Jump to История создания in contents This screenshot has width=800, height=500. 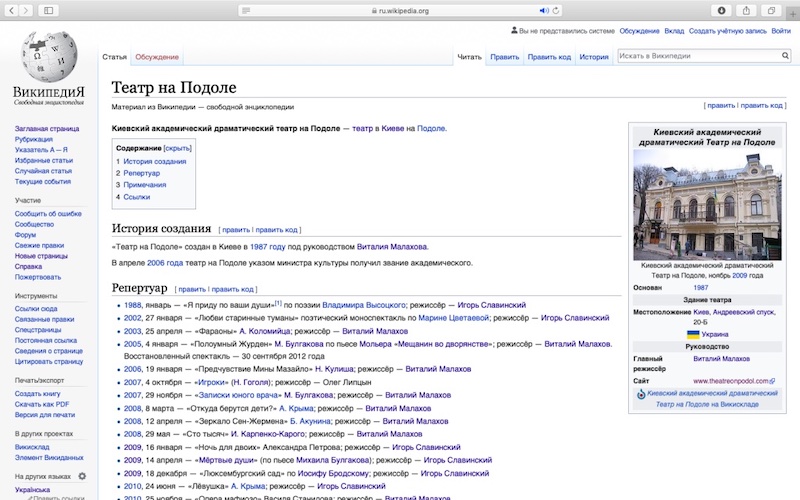click(x=155, y=162)
